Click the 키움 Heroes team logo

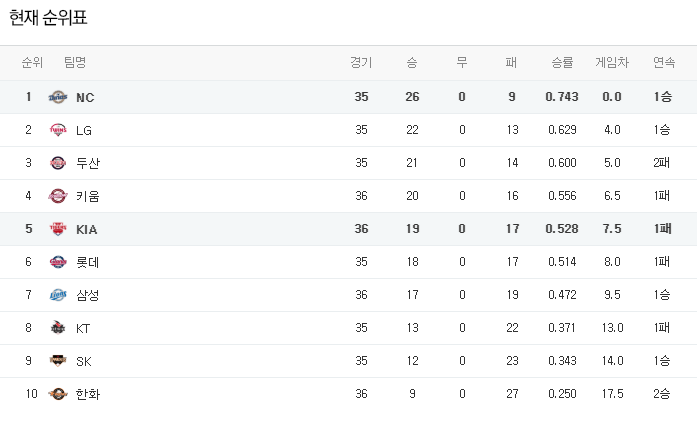[58, 196]
